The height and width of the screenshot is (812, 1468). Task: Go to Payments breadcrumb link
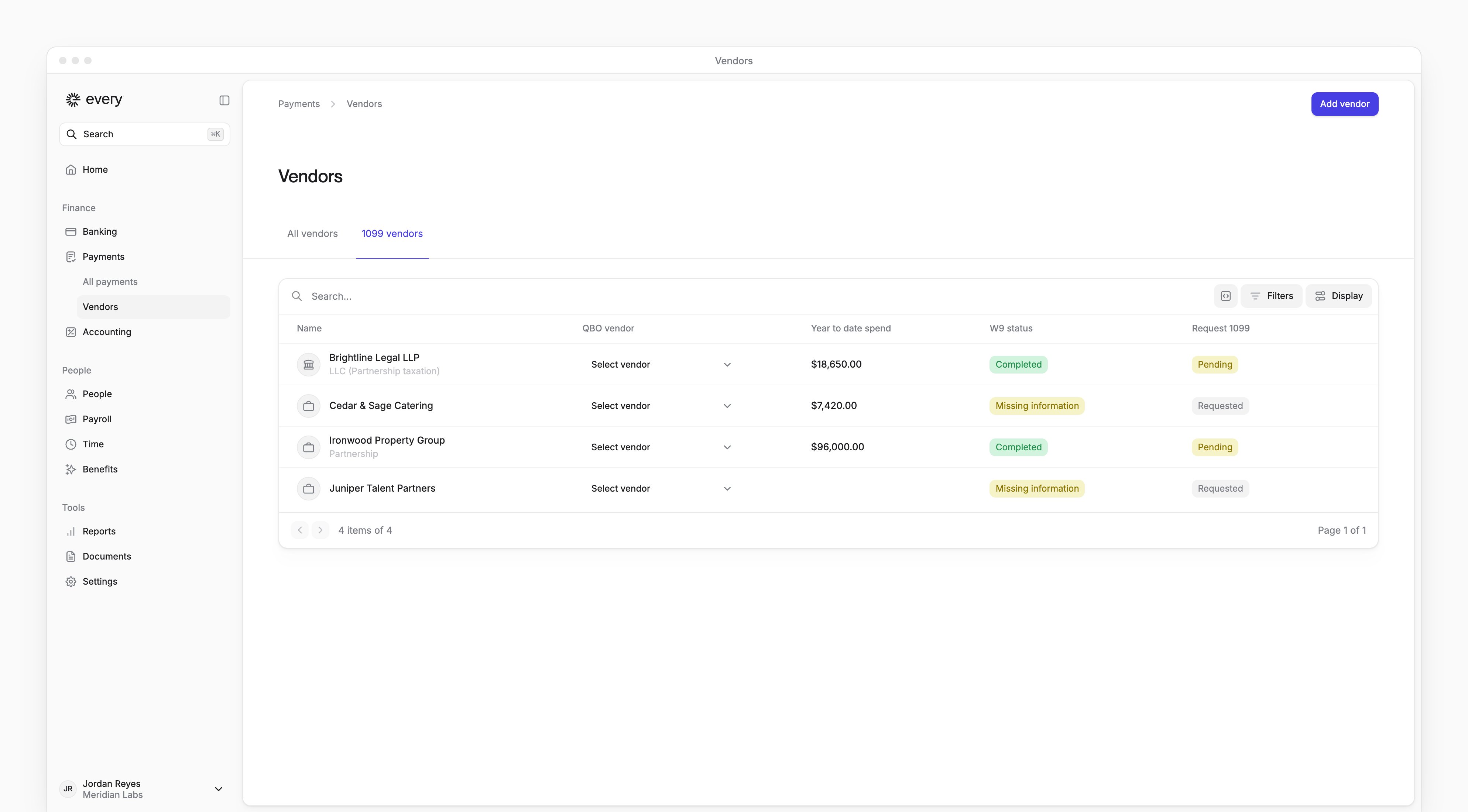[299, 104]
